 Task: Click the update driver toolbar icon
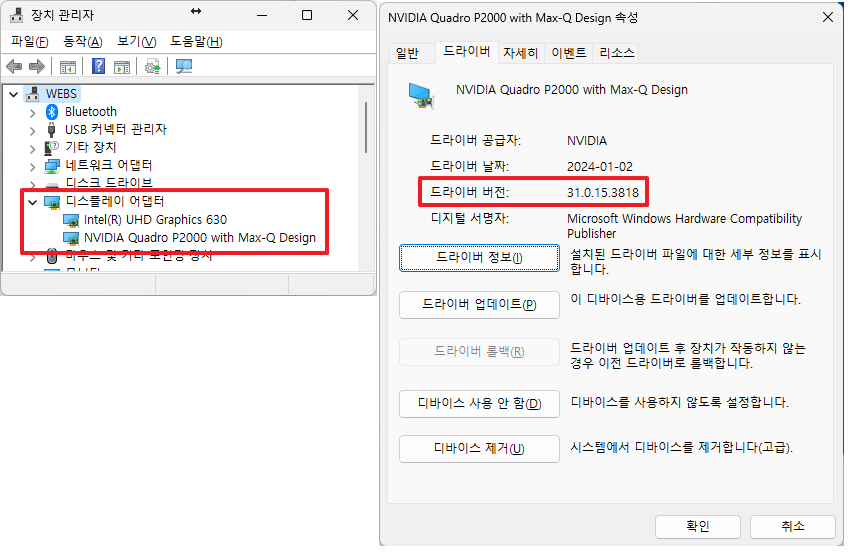(153, 67)
